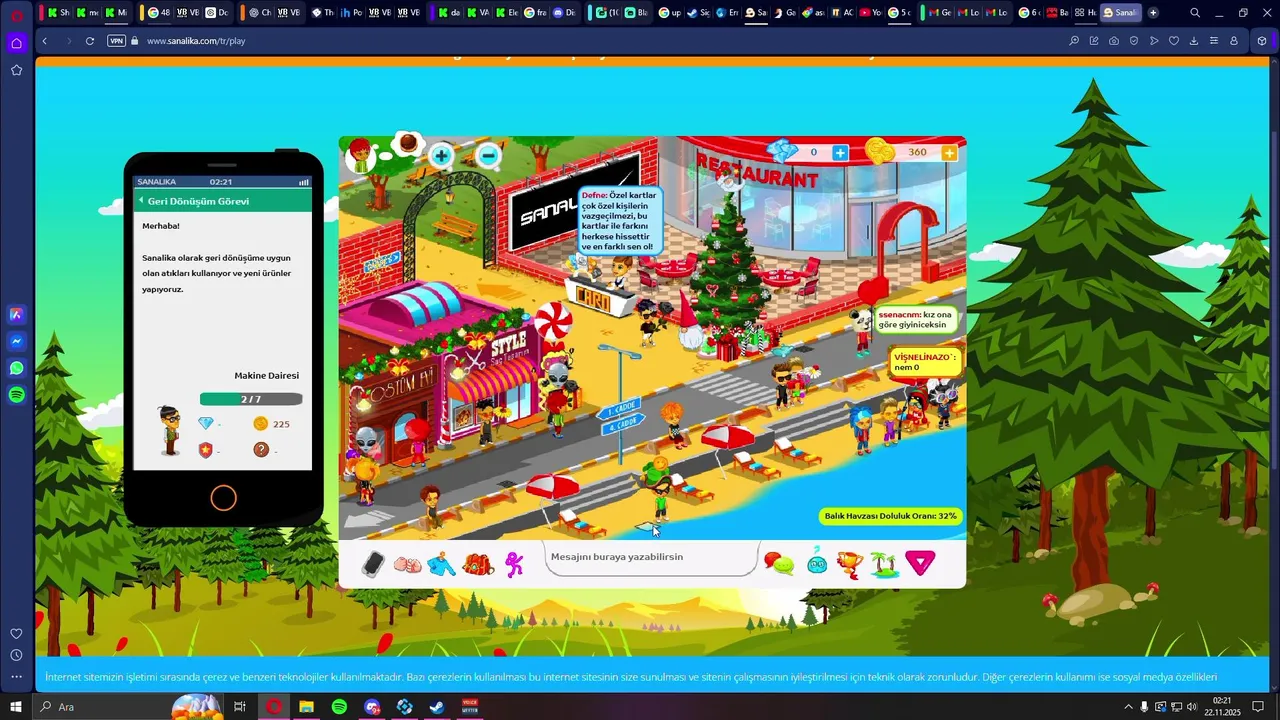1280x720 pixels.
Task: Click the STYLE shop sign
Action: click(508, 346)
